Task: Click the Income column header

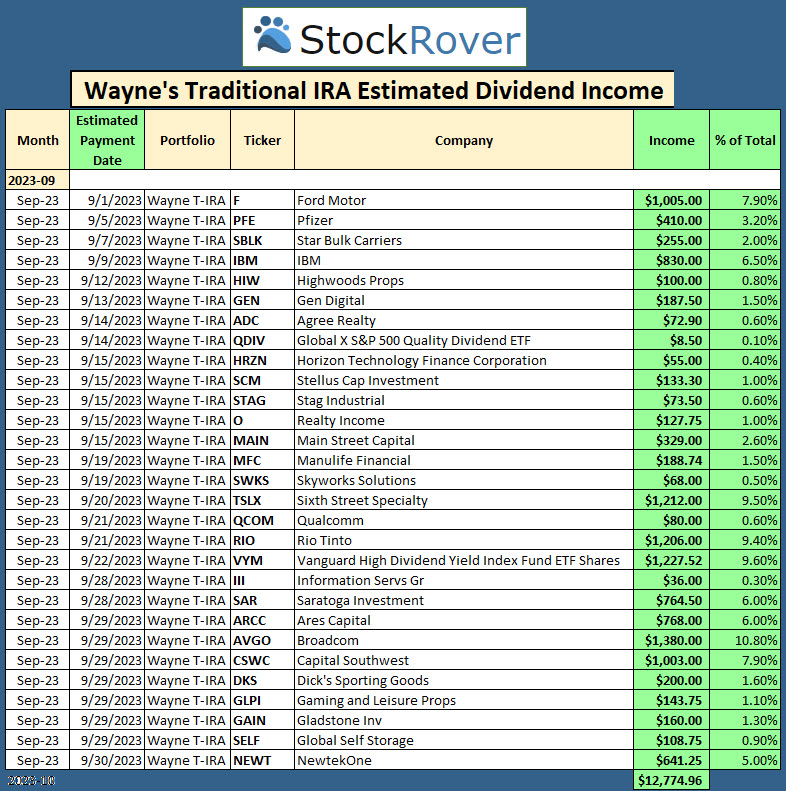Action: pyautogui.click(x=671, y=140)
